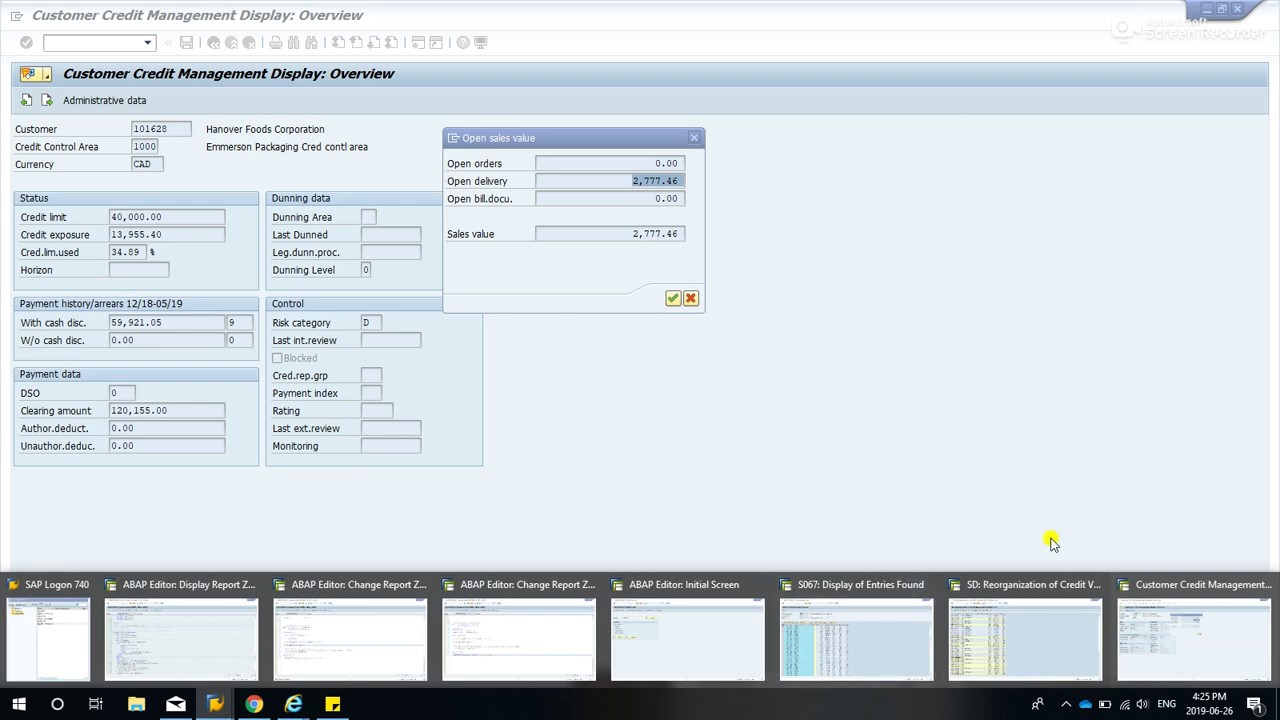Expand the small arrow beside header icon
The width and height of the screenshot is (1280, 720).
[x=47, y=74]
